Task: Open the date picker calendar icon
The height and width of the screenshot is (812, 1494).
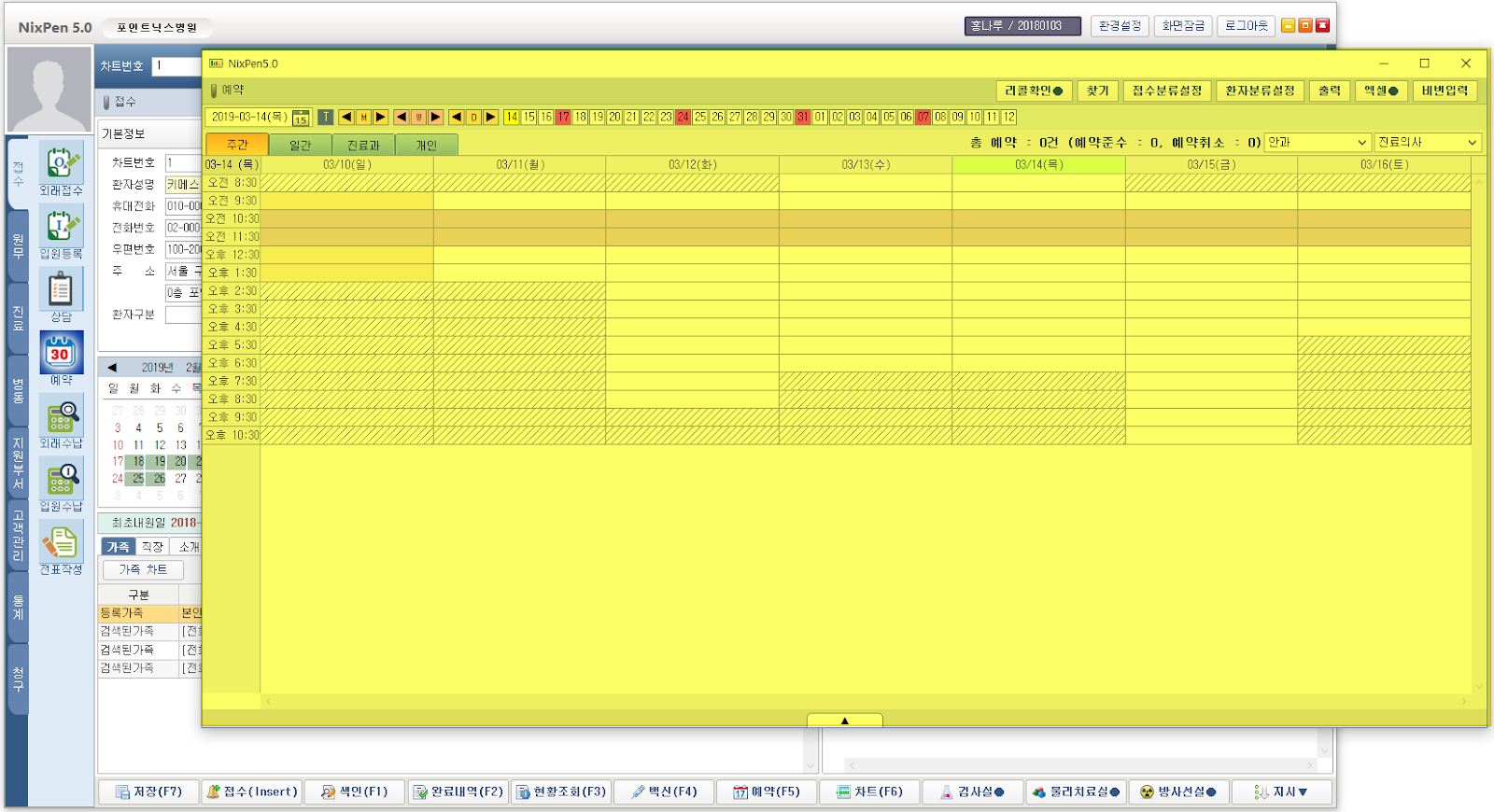Action: click(301, 118)
